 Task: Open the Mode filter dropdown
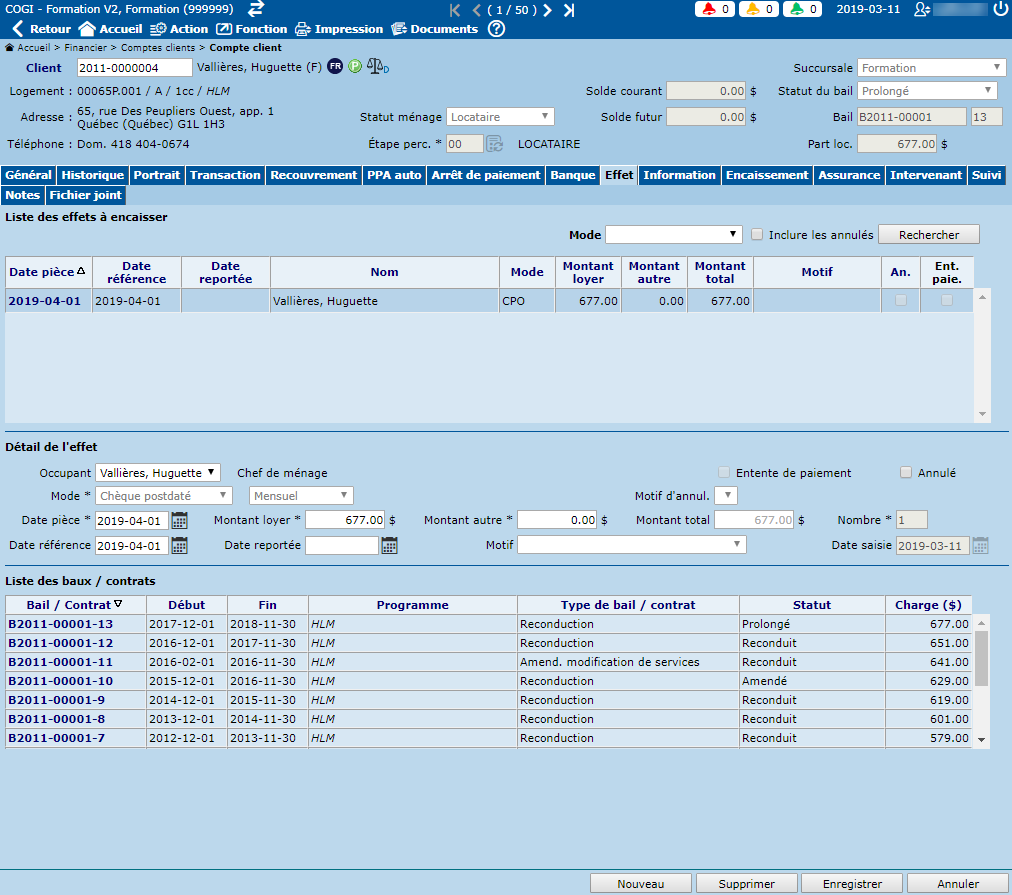[x=673, y=235]
